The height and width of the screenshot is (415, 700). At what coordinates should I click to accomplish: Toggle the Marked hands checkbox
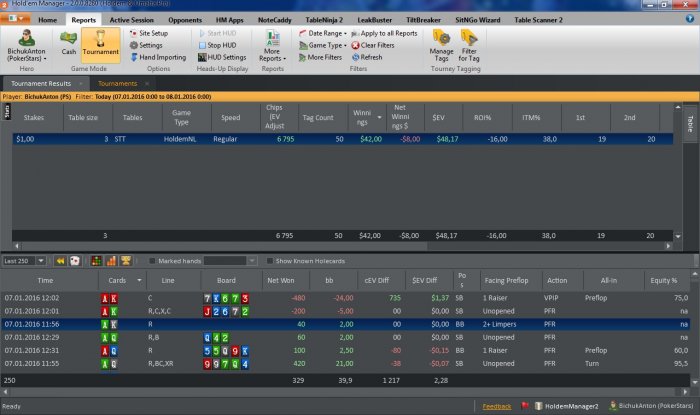point(152,261)
